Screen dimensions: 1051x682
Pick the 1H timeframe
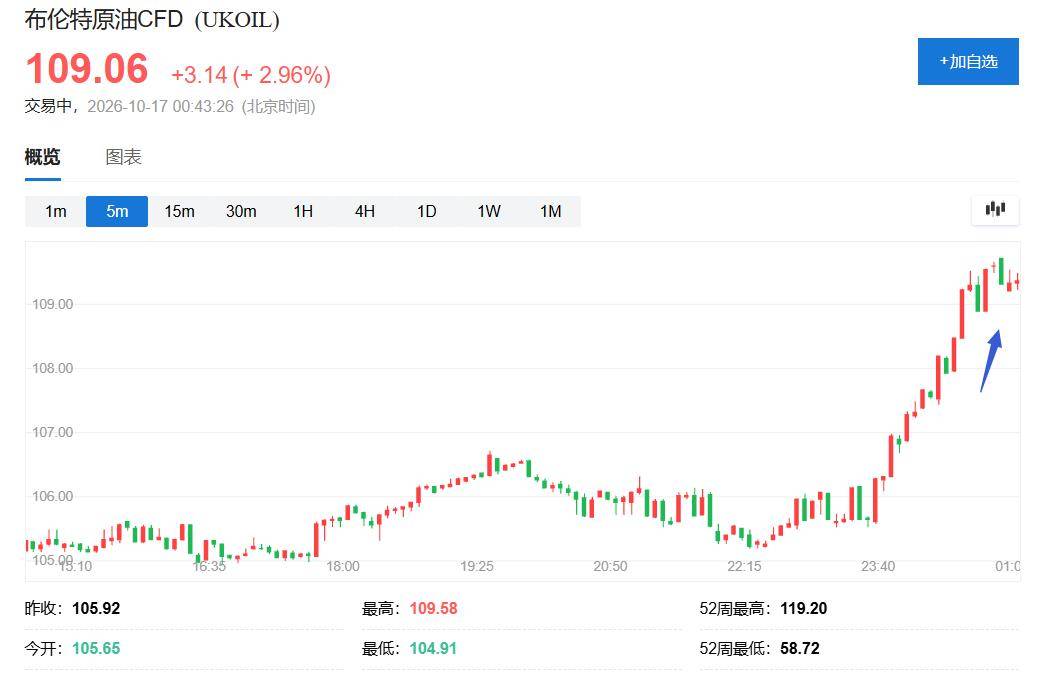(x=303, y=211)
